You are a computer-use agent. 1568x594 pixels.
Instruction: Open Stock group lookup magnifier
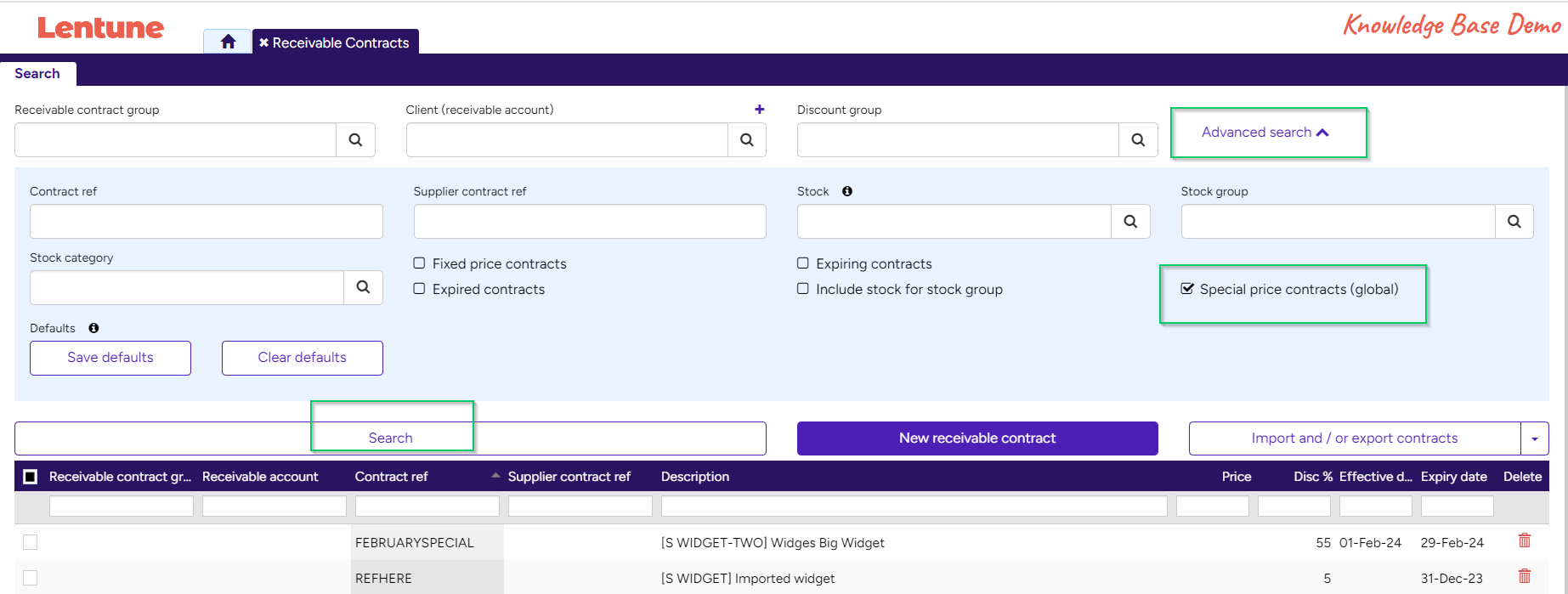pos(1514,222)
